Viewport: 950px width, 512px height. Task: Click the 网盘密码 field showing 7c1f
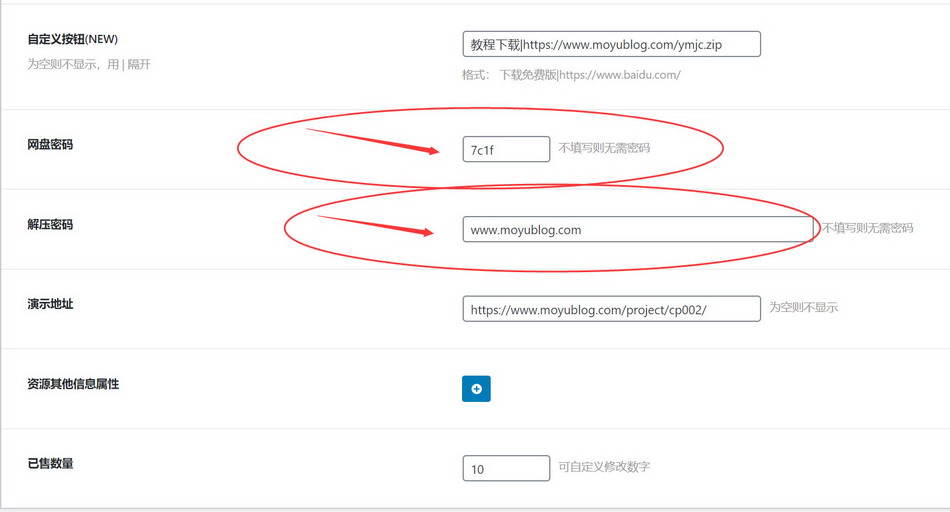click(506, 149)
